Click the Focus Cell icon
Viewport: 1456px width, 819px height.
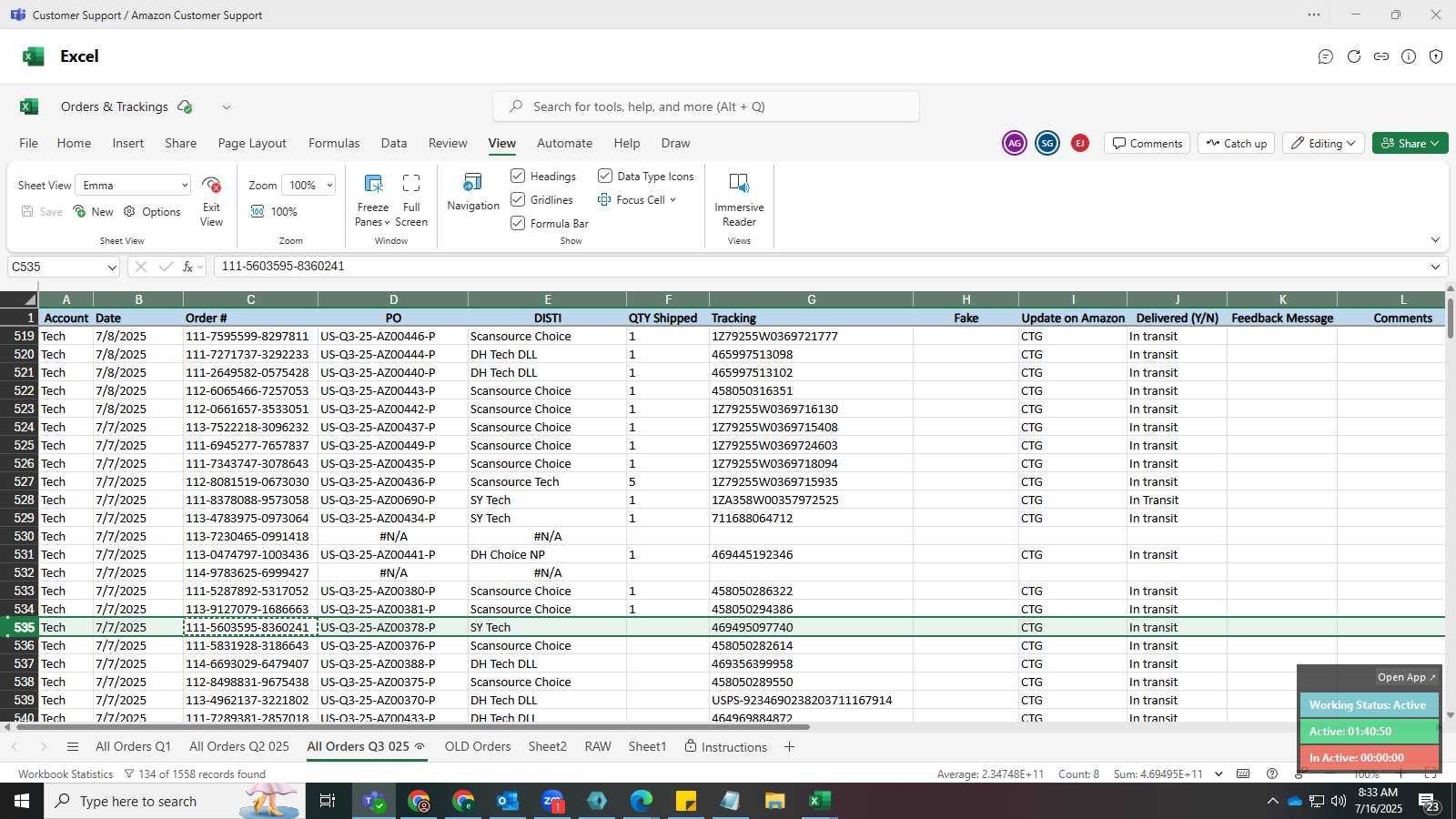[x=604, y=199]
